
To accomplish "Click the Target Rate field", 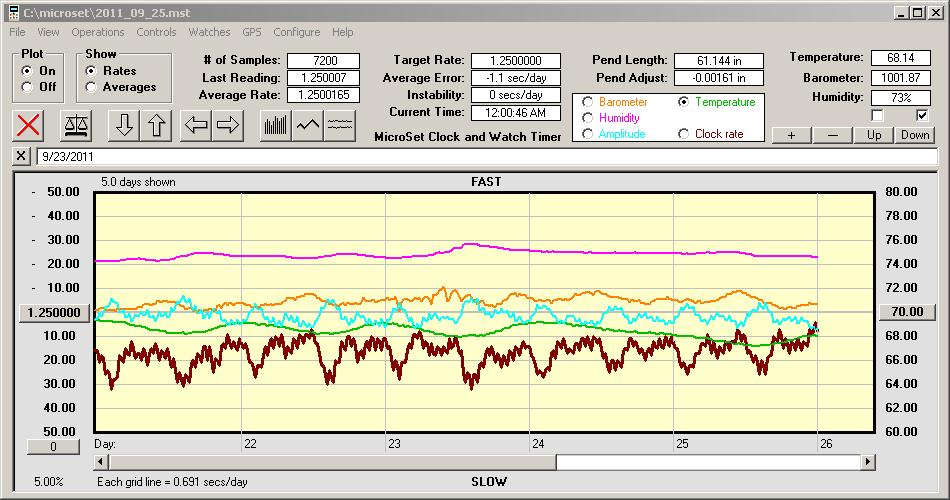I will click(x=516, y=61).
